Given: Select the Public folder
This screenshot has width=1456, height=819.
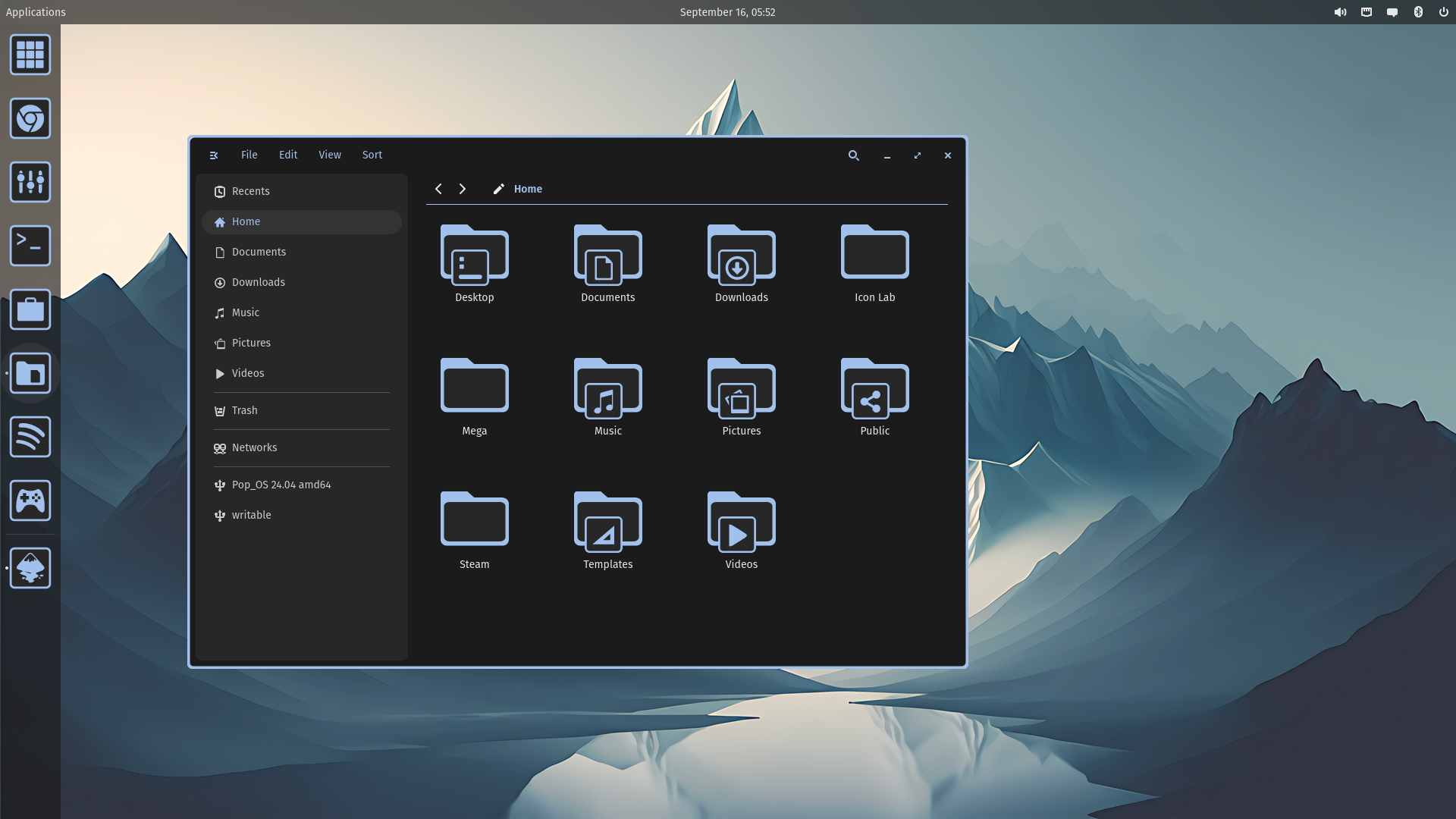Looking at the screenshot, I should (875, 388).
